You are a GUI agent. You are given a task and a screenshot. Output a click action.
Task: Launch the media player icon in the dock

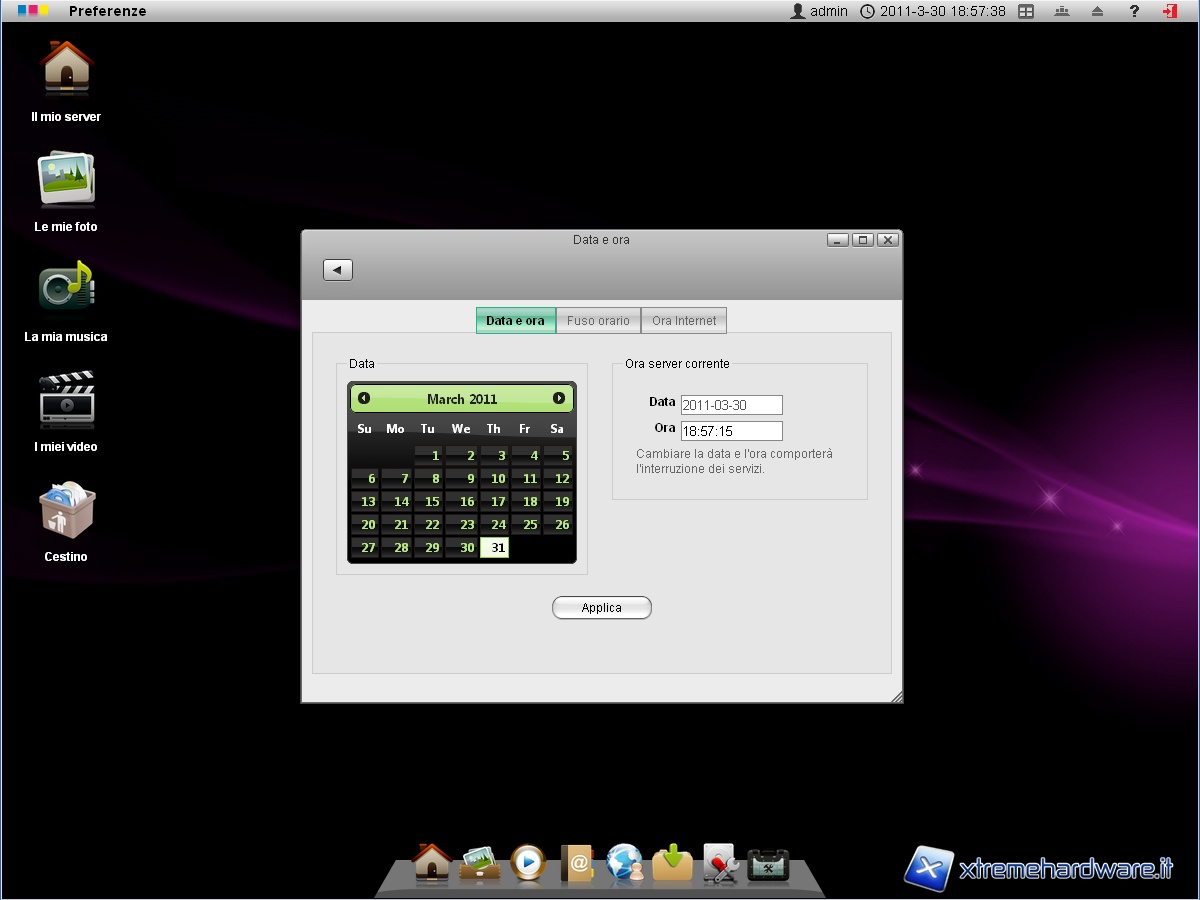coord(528,862)
